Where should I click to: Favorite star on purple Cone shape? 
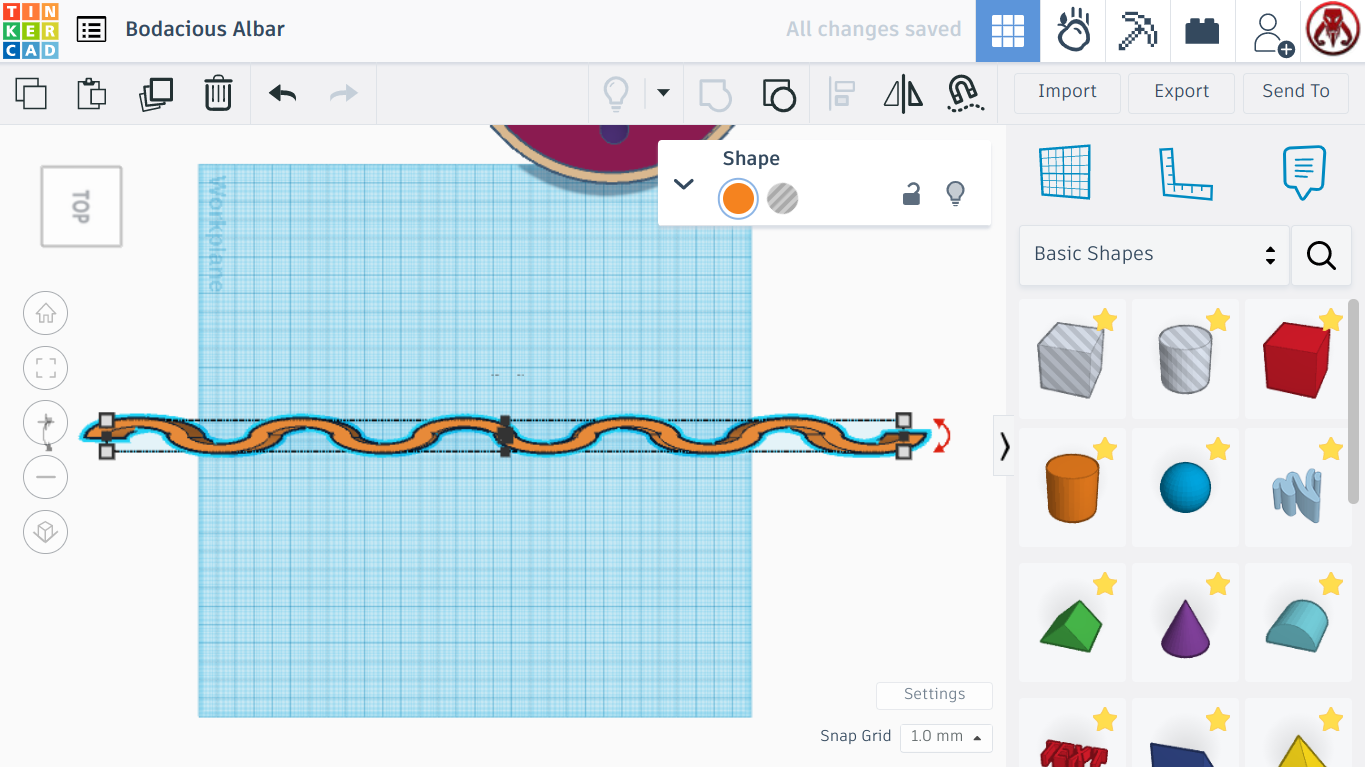point(1217,583)
